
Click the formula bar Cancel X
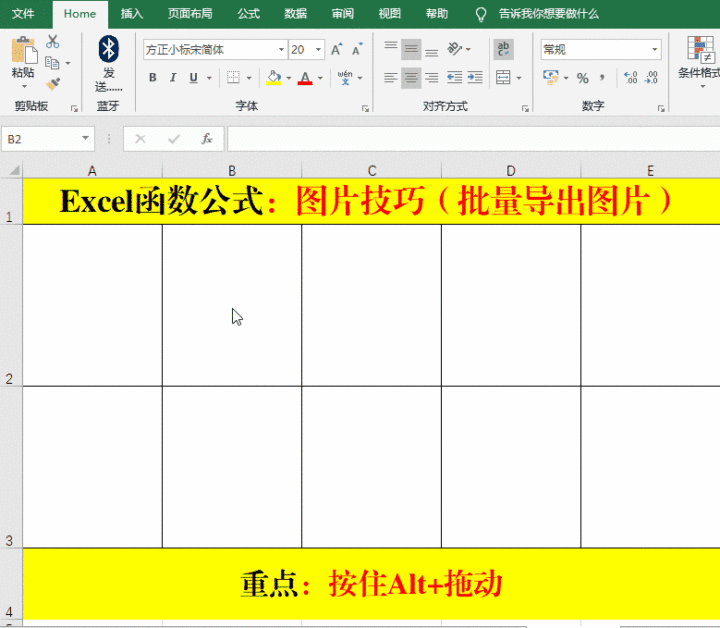(x=141, y=139)
